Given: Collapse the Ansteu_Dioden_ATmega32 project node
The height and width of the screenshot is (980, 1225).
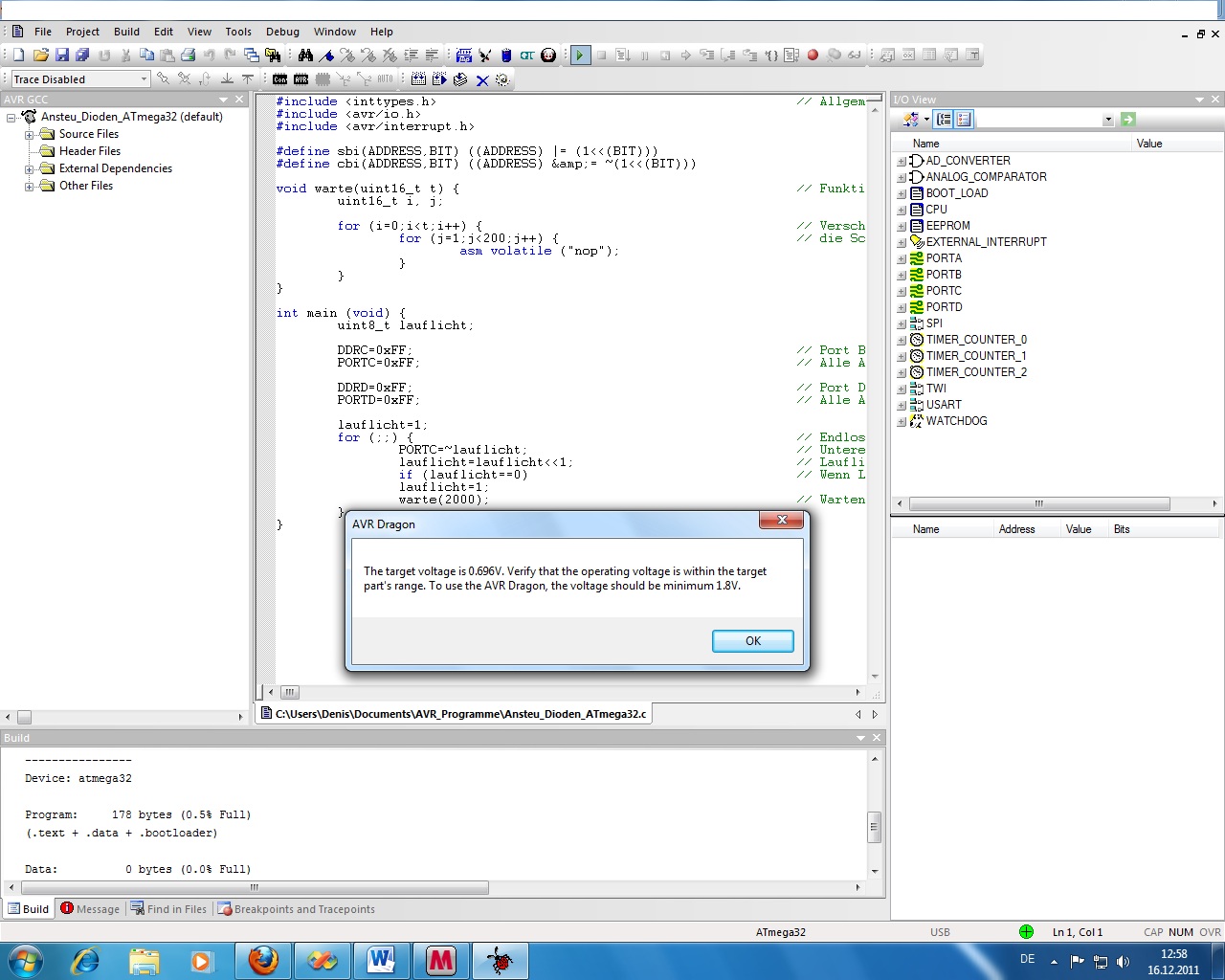Looking at the screenshot, I should (x=11, y=118).
